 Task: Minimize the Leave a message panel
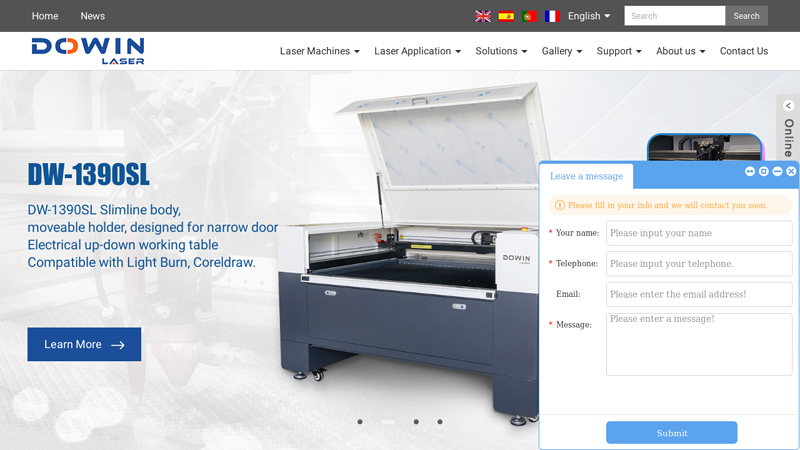[x=777, y=171]
